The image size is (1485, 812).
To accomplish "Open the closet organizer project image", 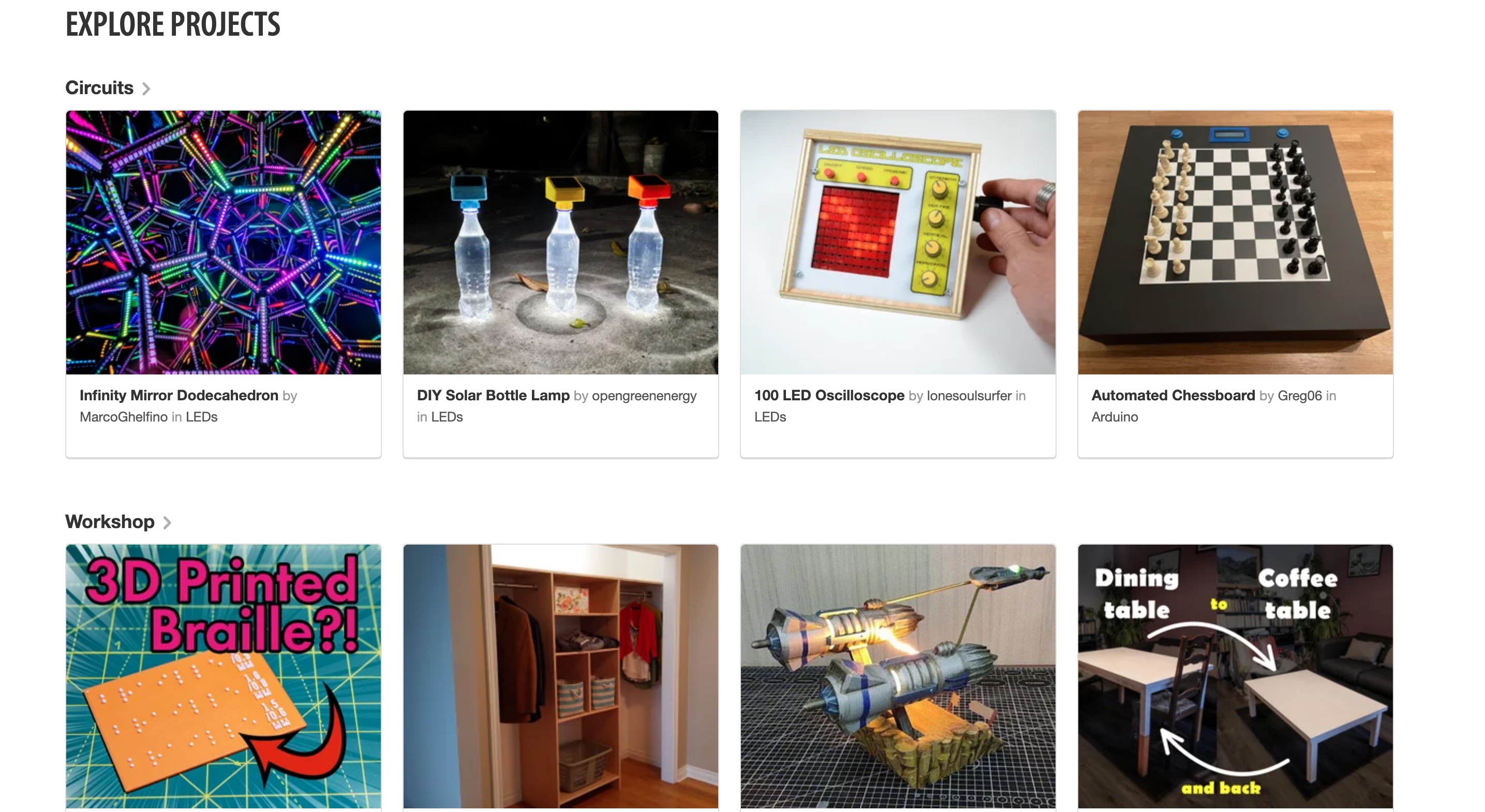I will [561, 676].
